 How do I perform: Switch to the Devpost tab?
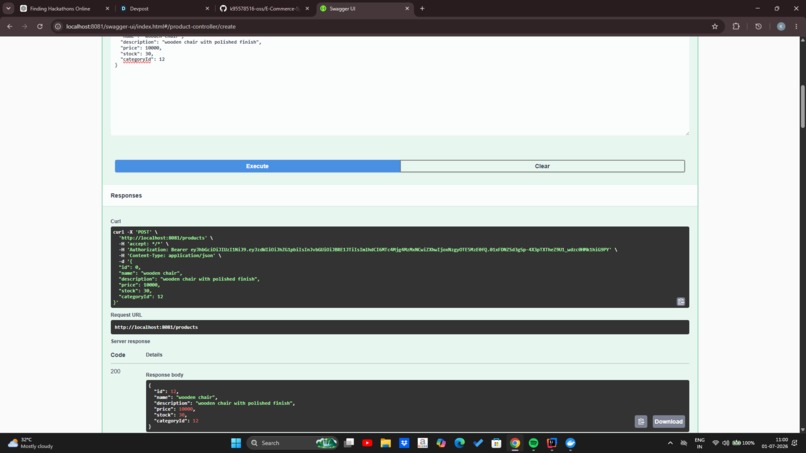(139, 9)
